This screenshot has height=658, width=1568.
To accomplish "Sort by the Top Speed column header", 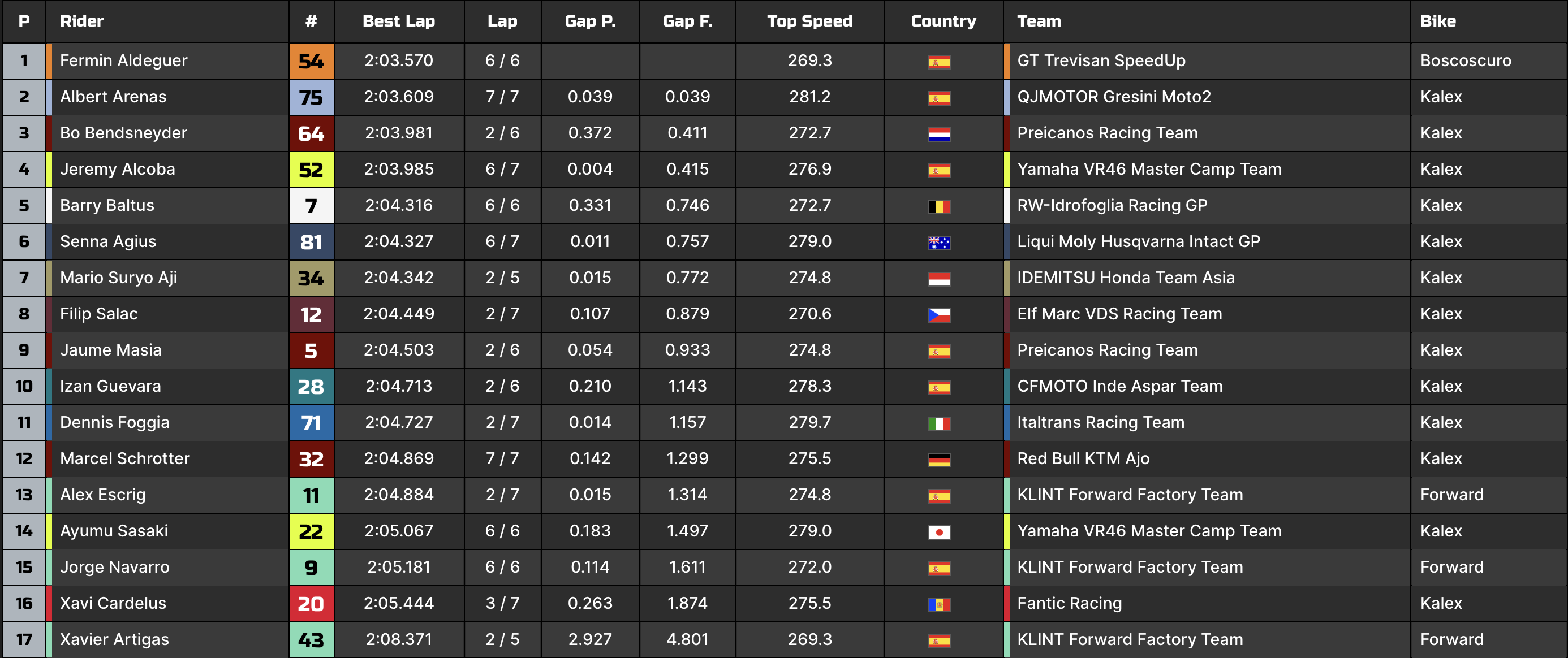I will point(809,21).
